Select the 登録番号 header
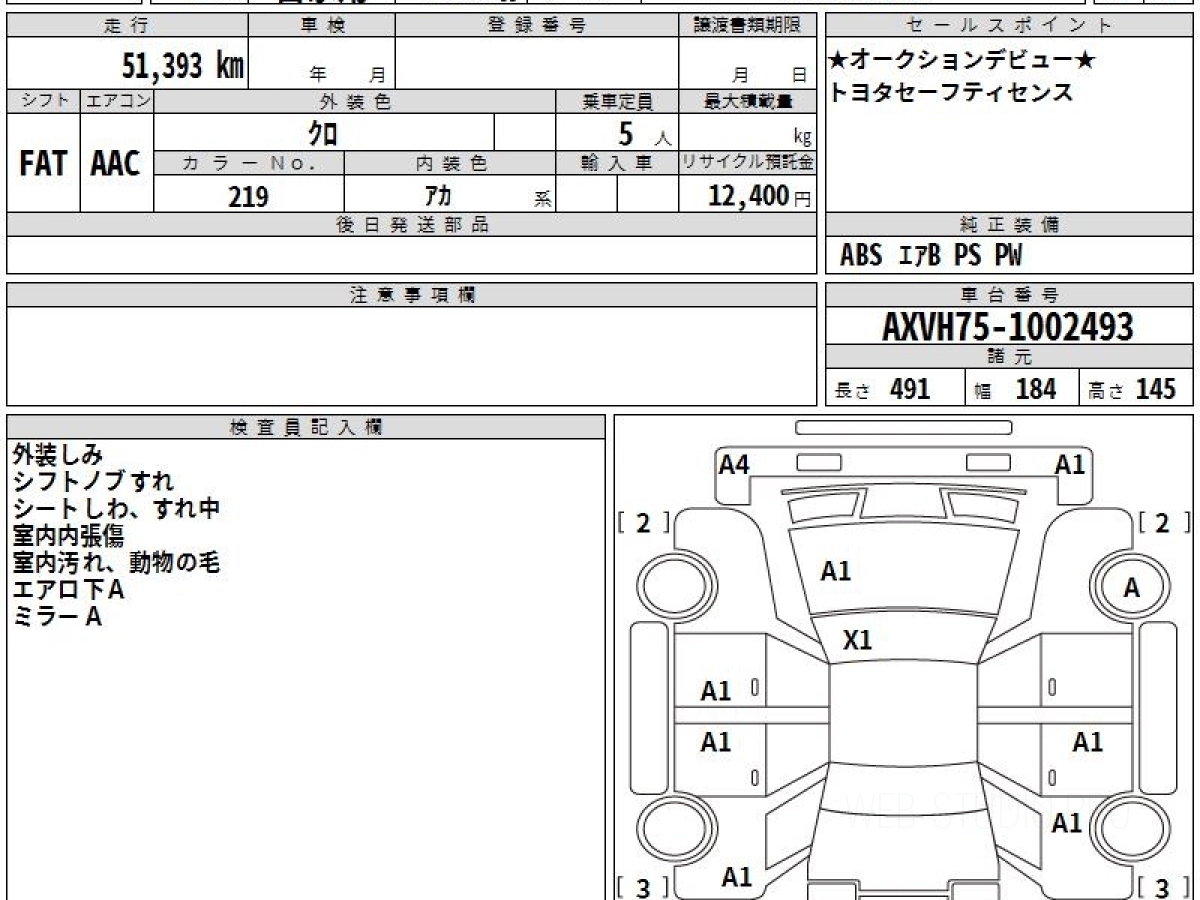1200x900 pixels. tap(537, 26)
